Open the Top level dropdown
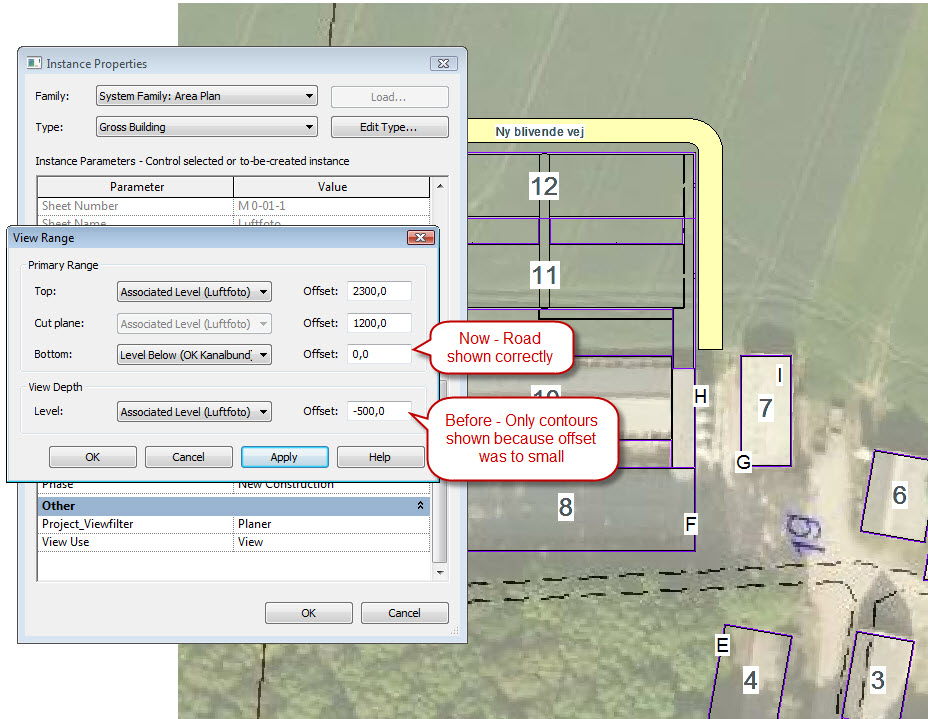This screenshot has height=719, width=928. (x=263, y=292)
